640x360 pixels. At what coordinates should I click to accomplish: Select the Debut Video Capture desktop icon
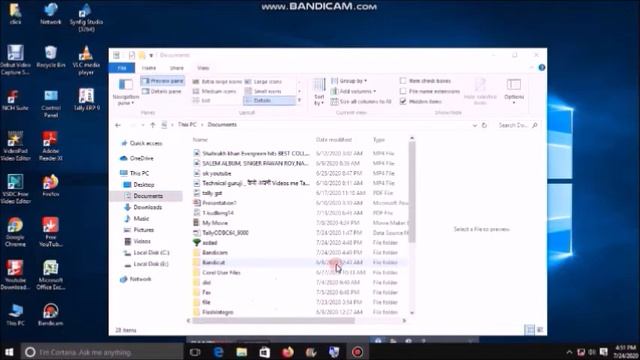point(16,60)
